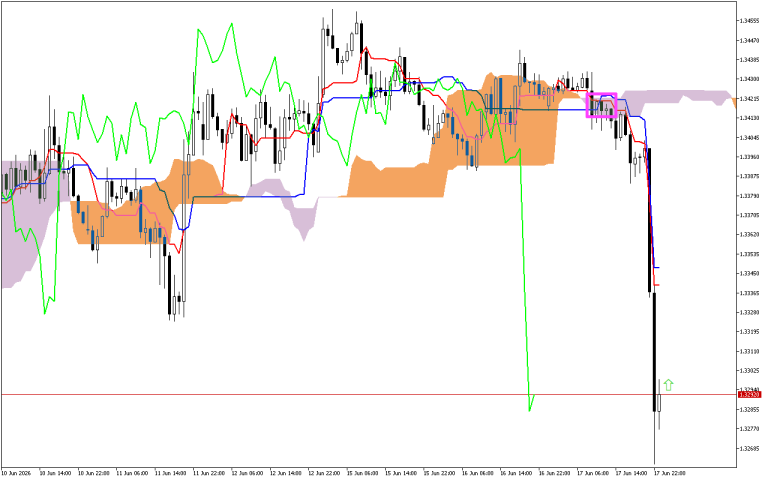Viewport: 768px width, 480px height.
Task: Click the 11 Jun 14:00 time label
Action: [170, 473]
